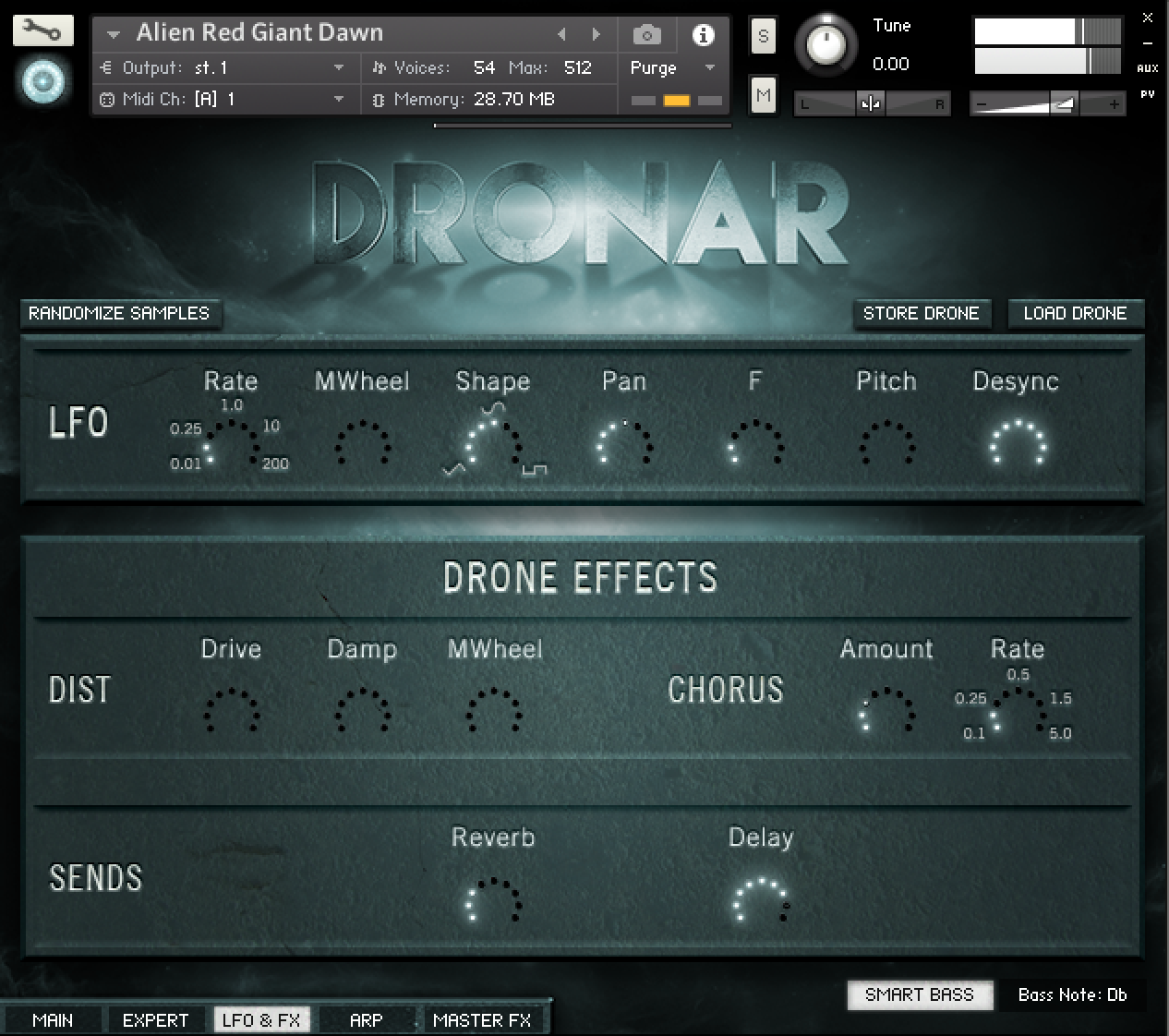Click the MIDI plug icon next to Voices
The height and width of the screenshot is (1036, 1169).
pos(379,66)
